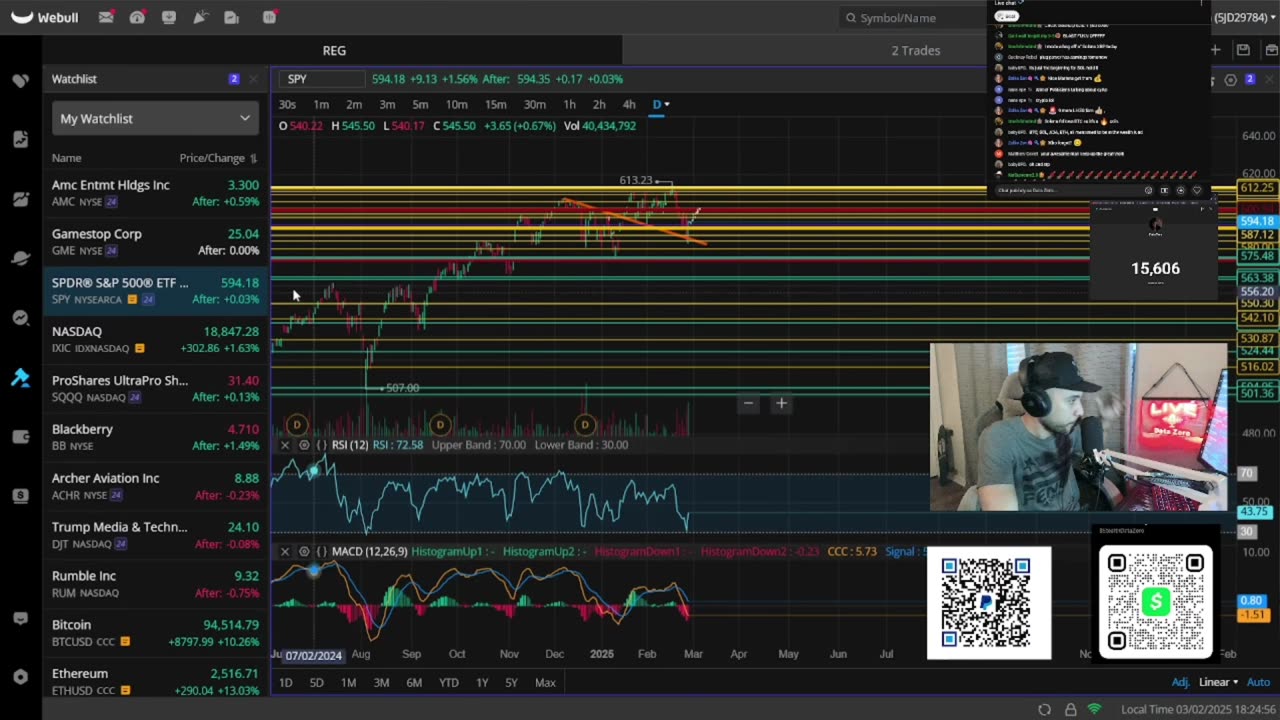Open the Linear scale dropdown
The image size is (1280, 720).
(x=1218, y=682)
